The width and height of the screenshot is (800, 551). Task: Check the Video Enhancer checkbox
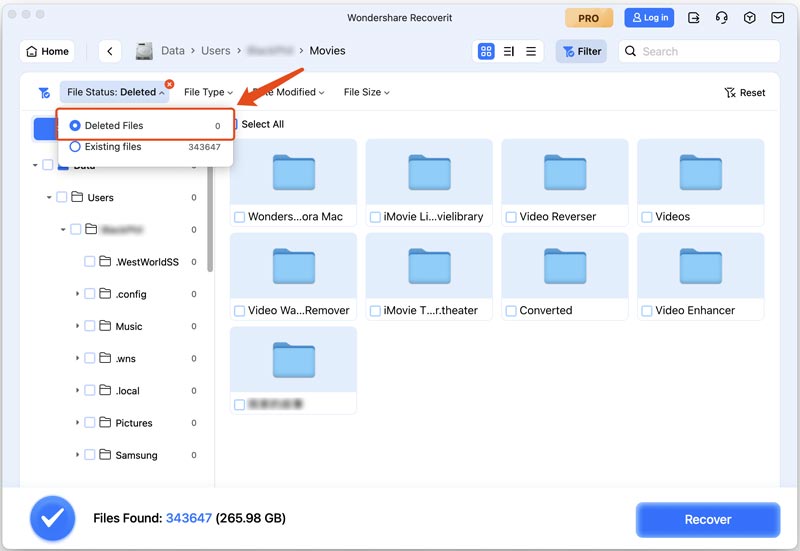point(646,311)
